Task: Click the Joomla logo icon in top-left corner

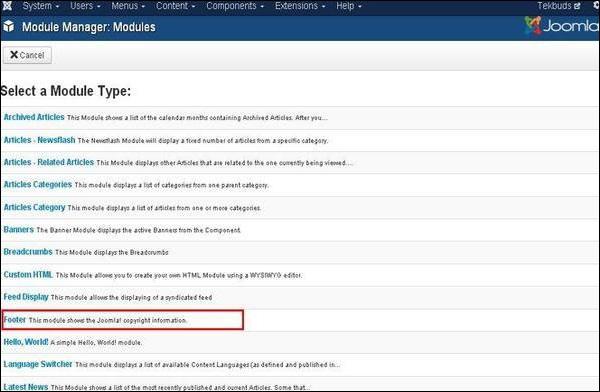Action: coord(7,6)
